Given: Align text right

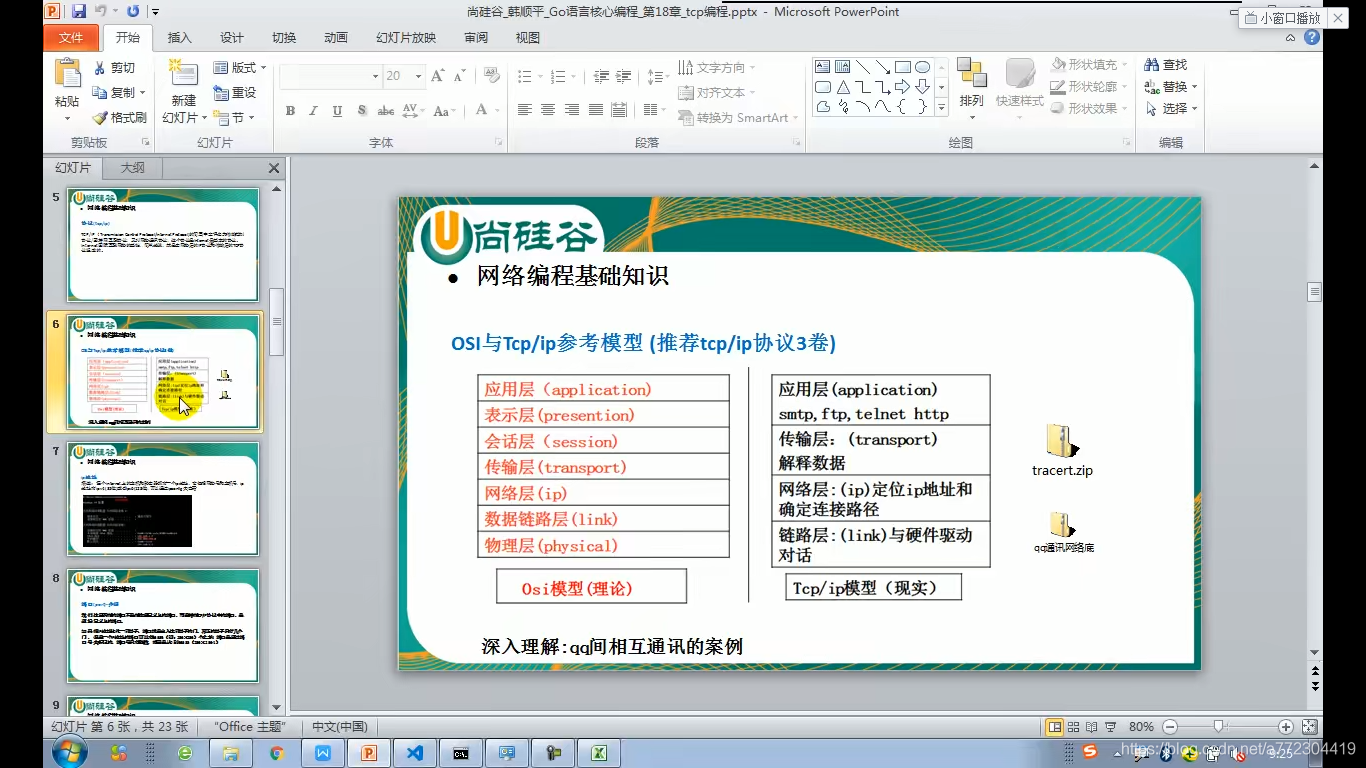Looking at the screenshot, I should (572, 110).
